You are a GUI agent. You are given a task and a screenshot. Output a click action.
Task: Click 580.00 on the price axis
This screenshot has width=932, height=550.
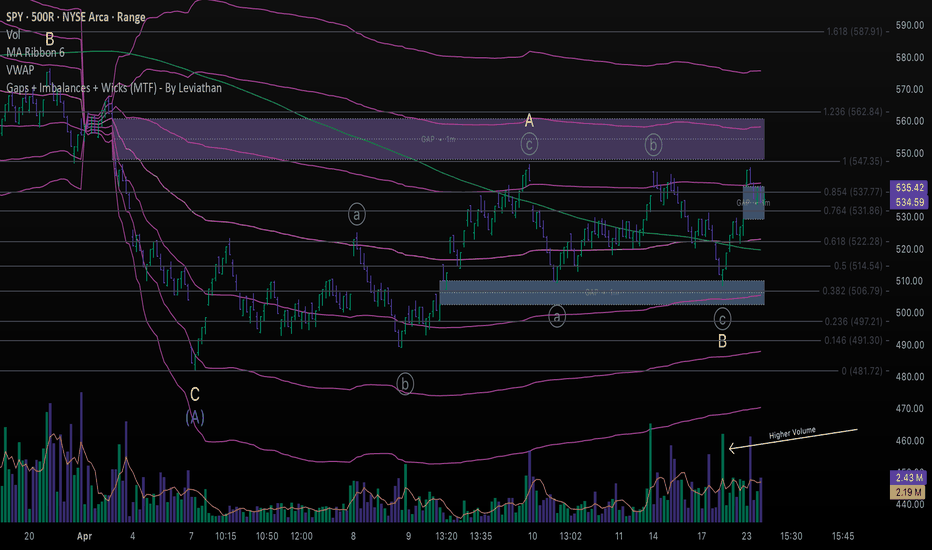(x=909, y=58)
